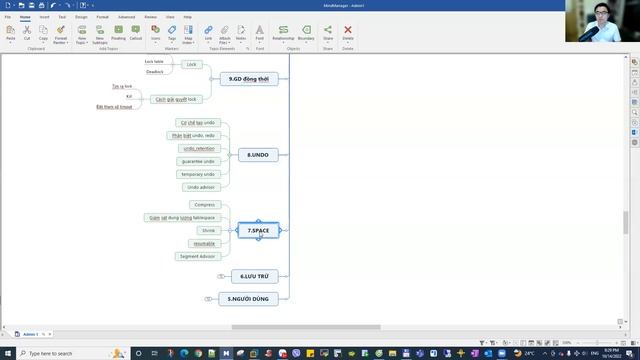Open Topic Elements dialog launcher
The width and height of the screenshot is (640, 360).
click(247, 49)
